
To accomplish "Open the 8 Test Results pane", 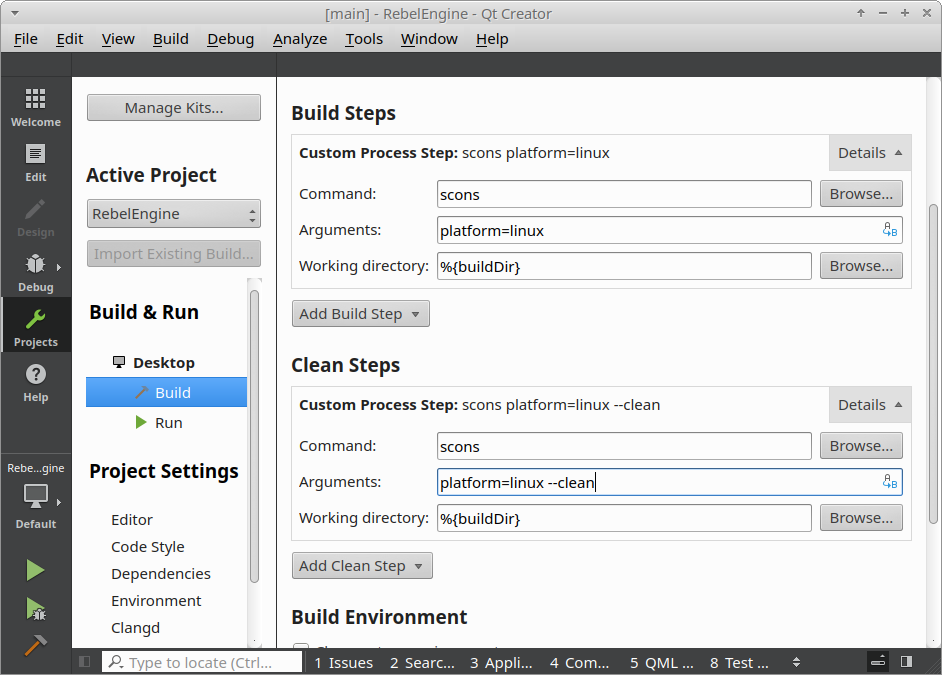I will point(739,662).
